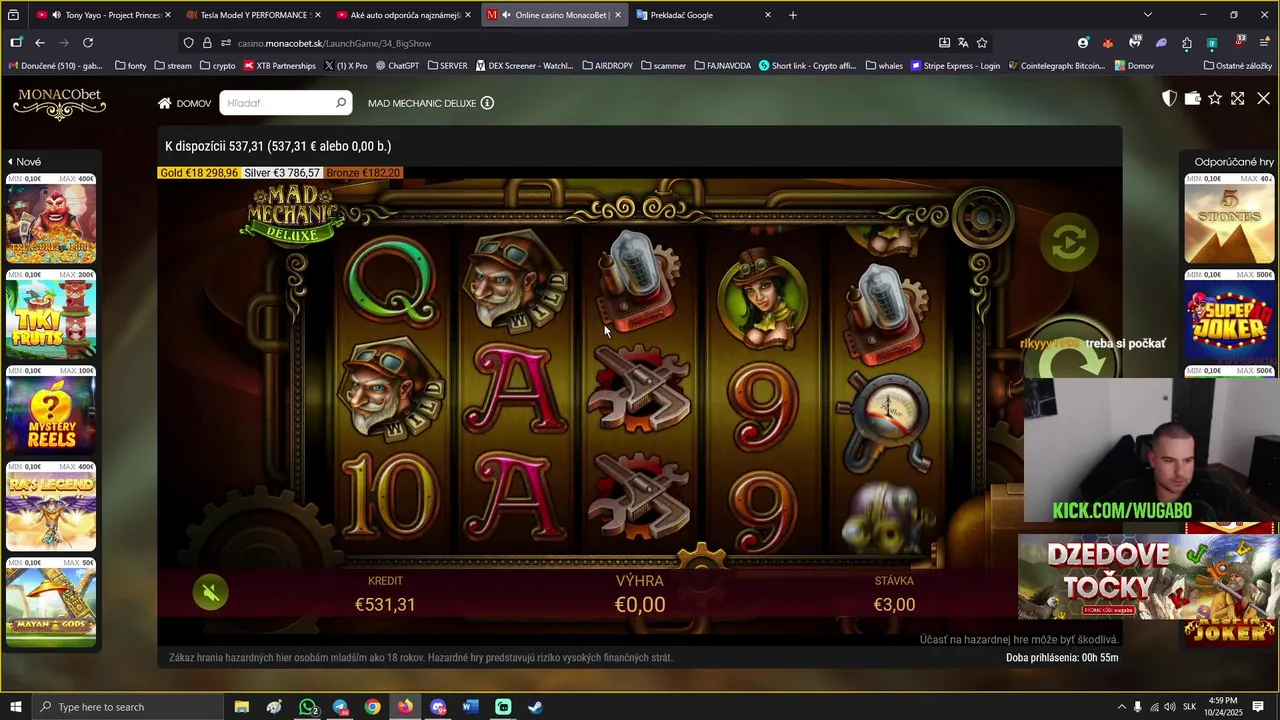Click the Gold jackpot amount
The width and height of the screenshot is (1280, 720).
point(199,173)
